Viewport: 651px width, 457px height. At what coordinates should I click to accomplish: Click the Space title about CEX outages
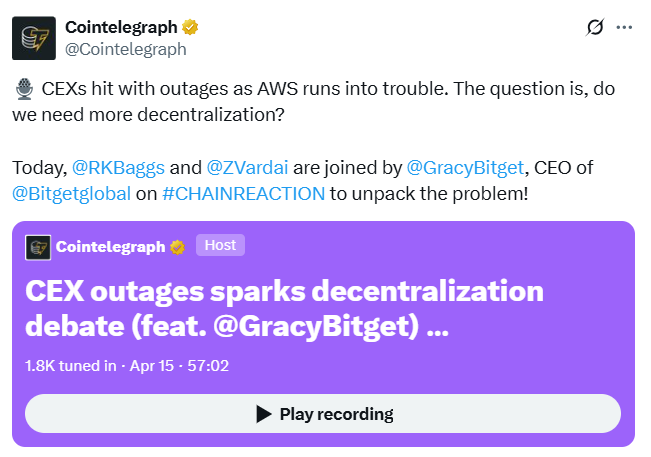[284, 310]
